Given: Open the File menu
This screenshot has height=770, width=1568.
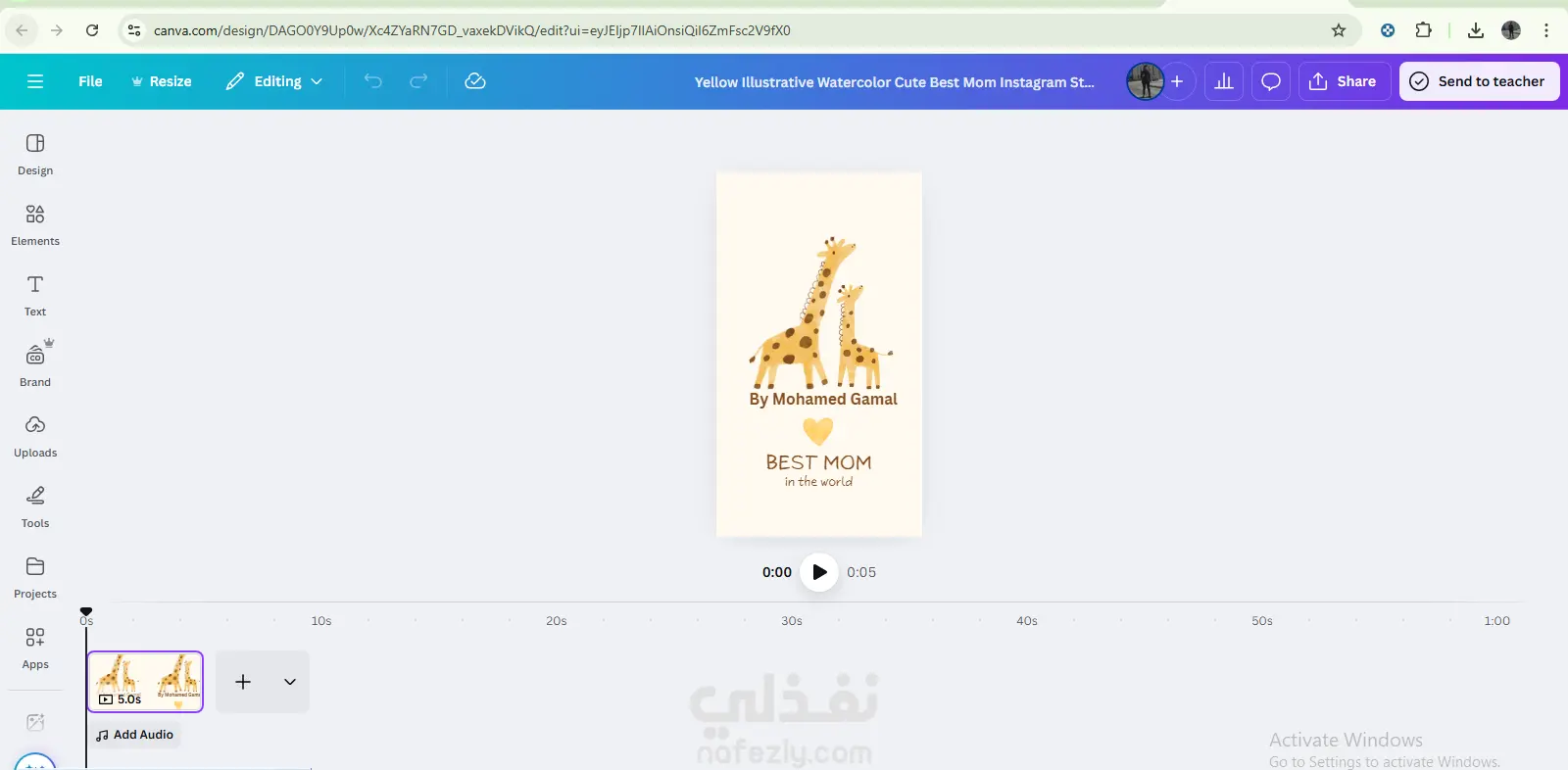Looking at the screenshot, I should coord(90,81).
